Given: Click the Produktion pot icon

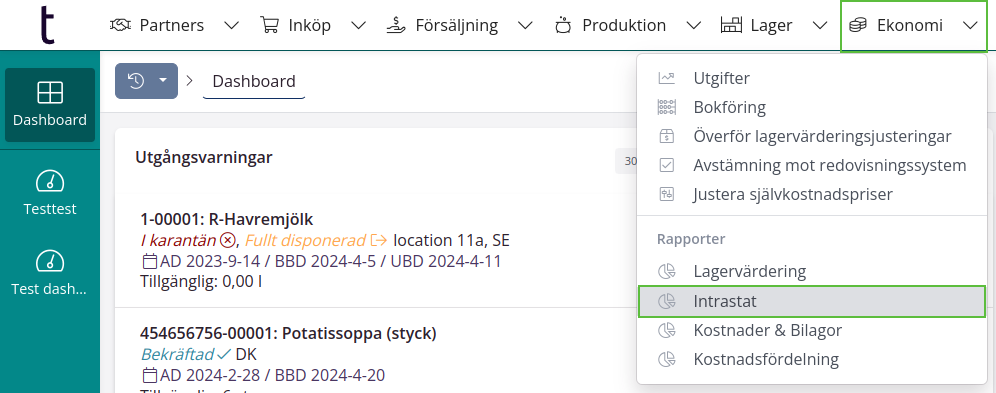Looking at the screenshot, I should (563, 25).
